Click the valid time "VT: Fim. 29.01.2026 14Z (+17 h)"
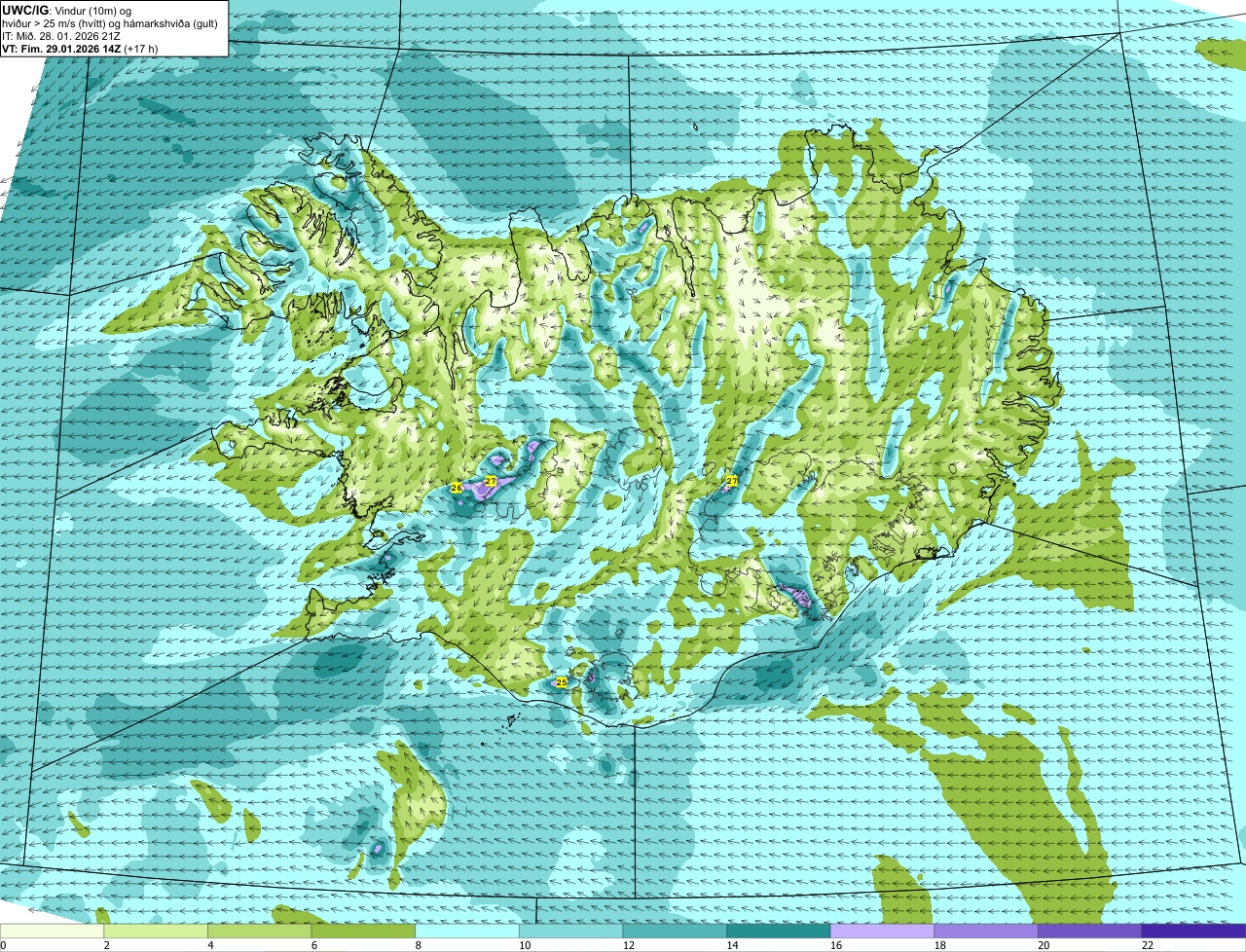The width and height of the screenshot is (1246, 952). (x=80, y=48)
